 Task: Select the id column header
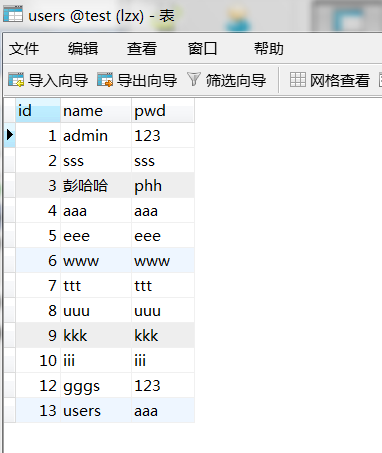38,110
